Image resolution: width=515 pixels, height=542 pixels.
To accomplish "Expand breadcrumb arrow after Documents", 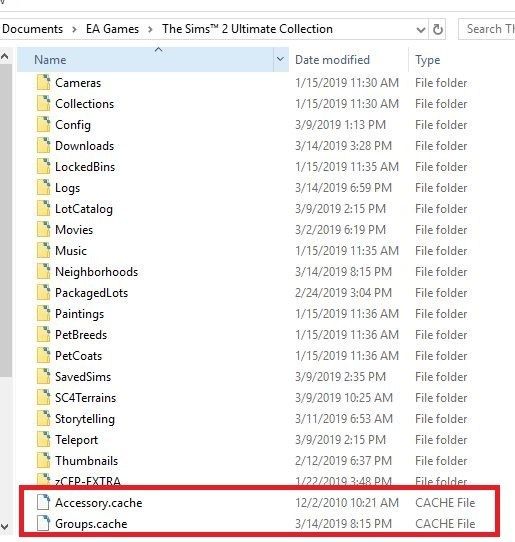I will click(x=74, y=29).
